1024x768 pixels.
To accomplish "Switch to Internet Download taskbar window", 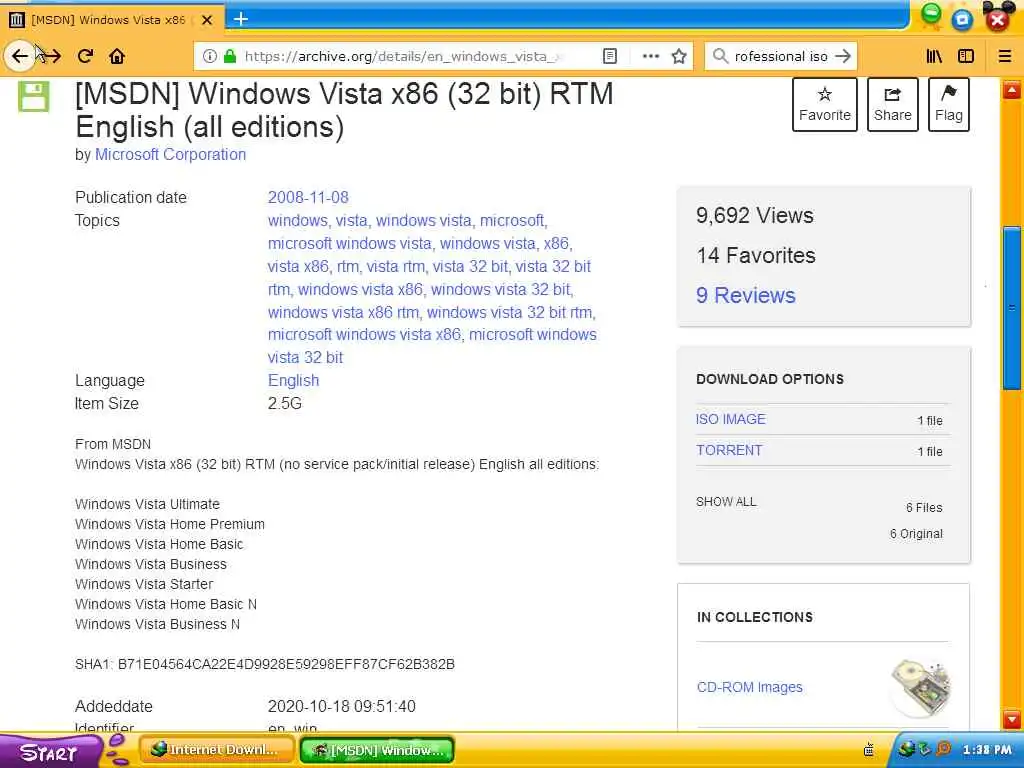I will pos(216,750).
